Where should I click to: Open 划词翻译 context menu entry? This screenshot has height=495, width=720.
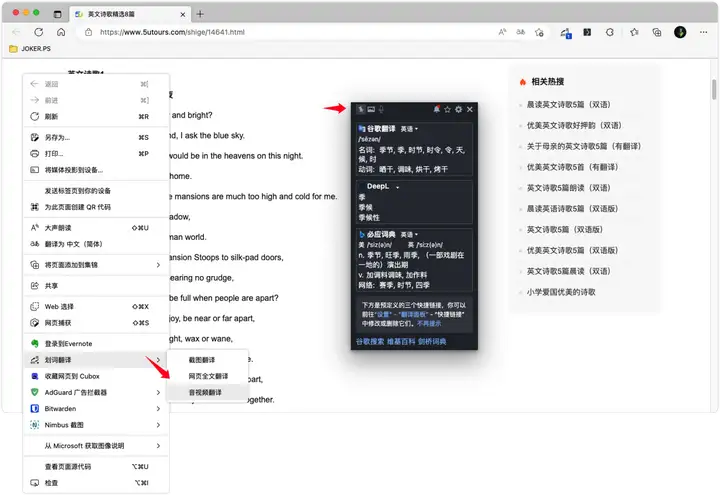pos(96,360)
